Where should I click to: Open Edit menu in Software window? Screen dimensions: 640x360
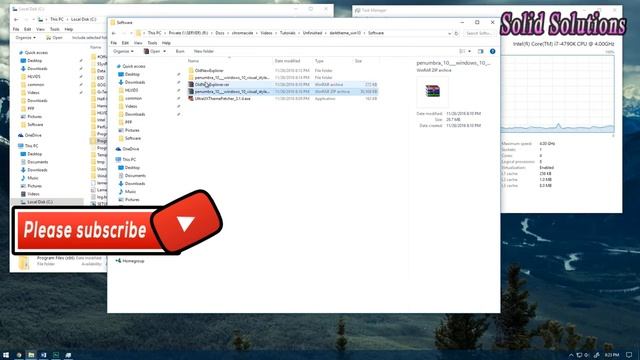click(125, 43)
